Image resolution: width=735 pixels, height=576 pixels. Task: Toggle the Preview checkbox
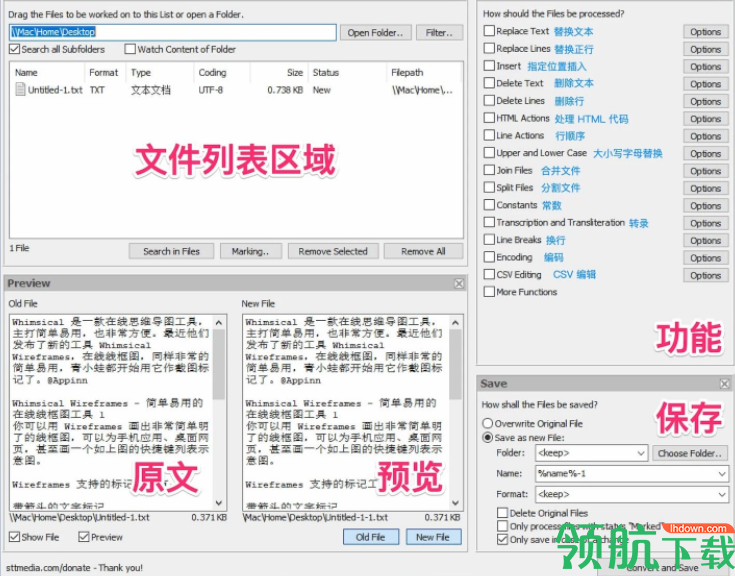(x=84, y=537)
